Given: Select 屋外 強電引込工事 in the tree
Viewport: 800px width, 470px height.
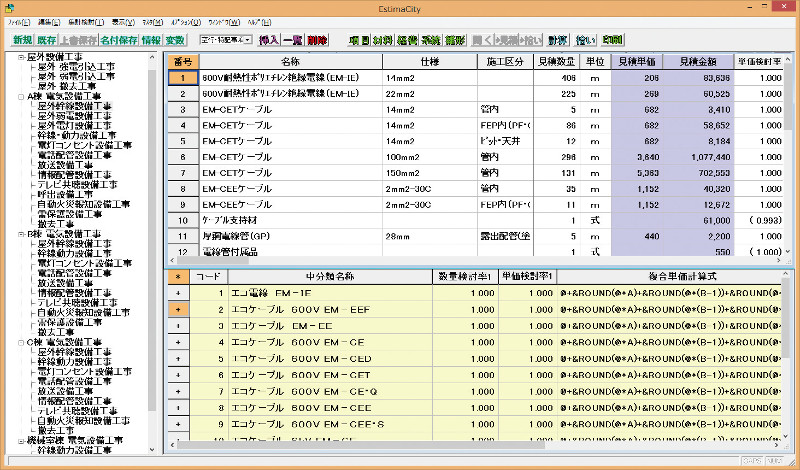Looking at the screenshot, I should click(x=76, y=67).
